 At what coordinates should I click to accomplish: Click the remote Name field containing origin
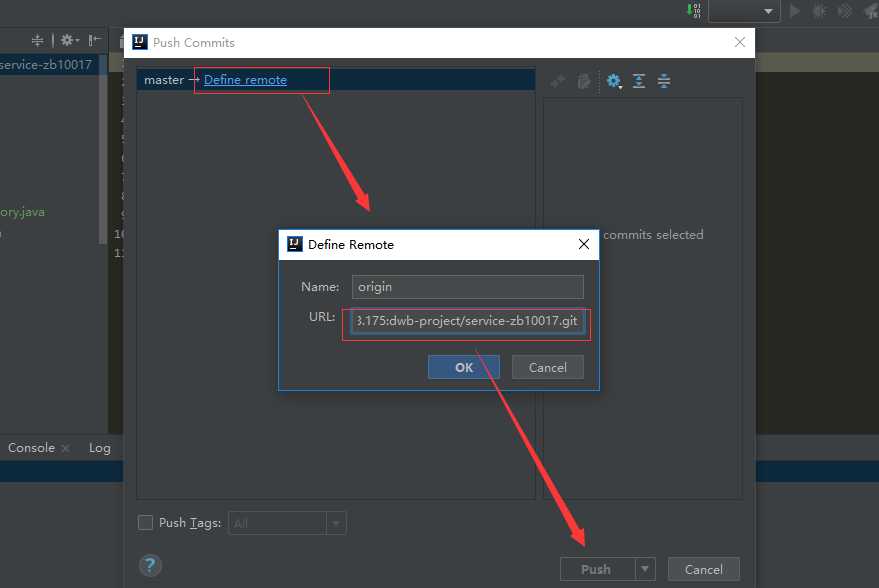click(x=468, y=287)
